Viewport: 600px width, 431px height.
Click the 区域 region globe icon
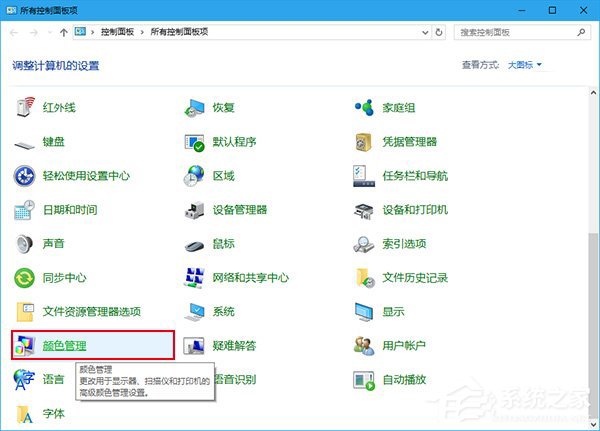[194, 176]
